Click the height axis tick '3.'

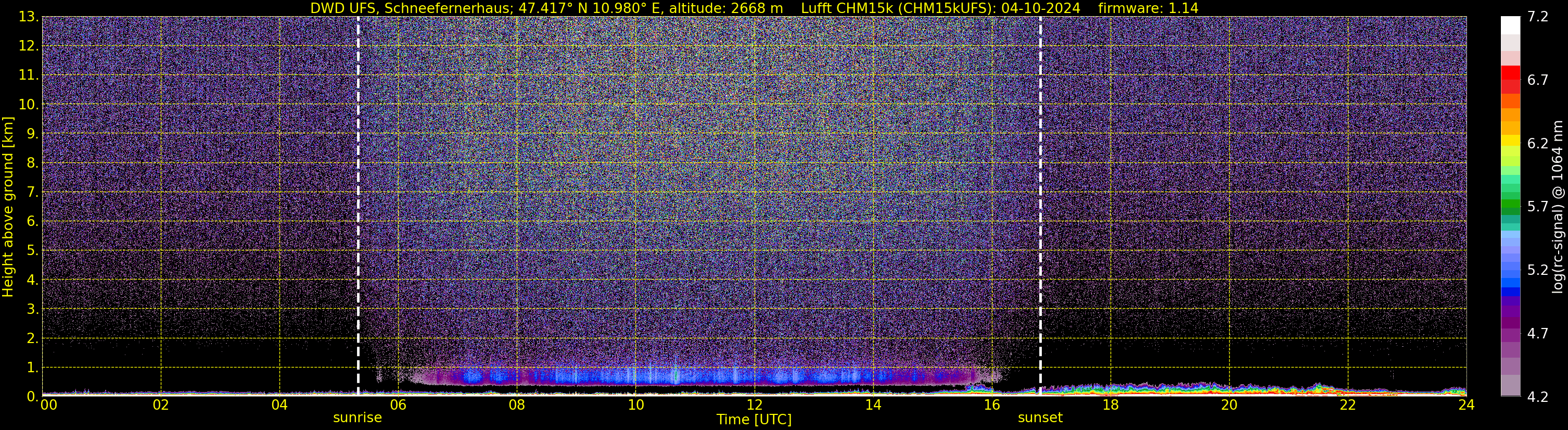pyautogui.click(x=32, y=309)
